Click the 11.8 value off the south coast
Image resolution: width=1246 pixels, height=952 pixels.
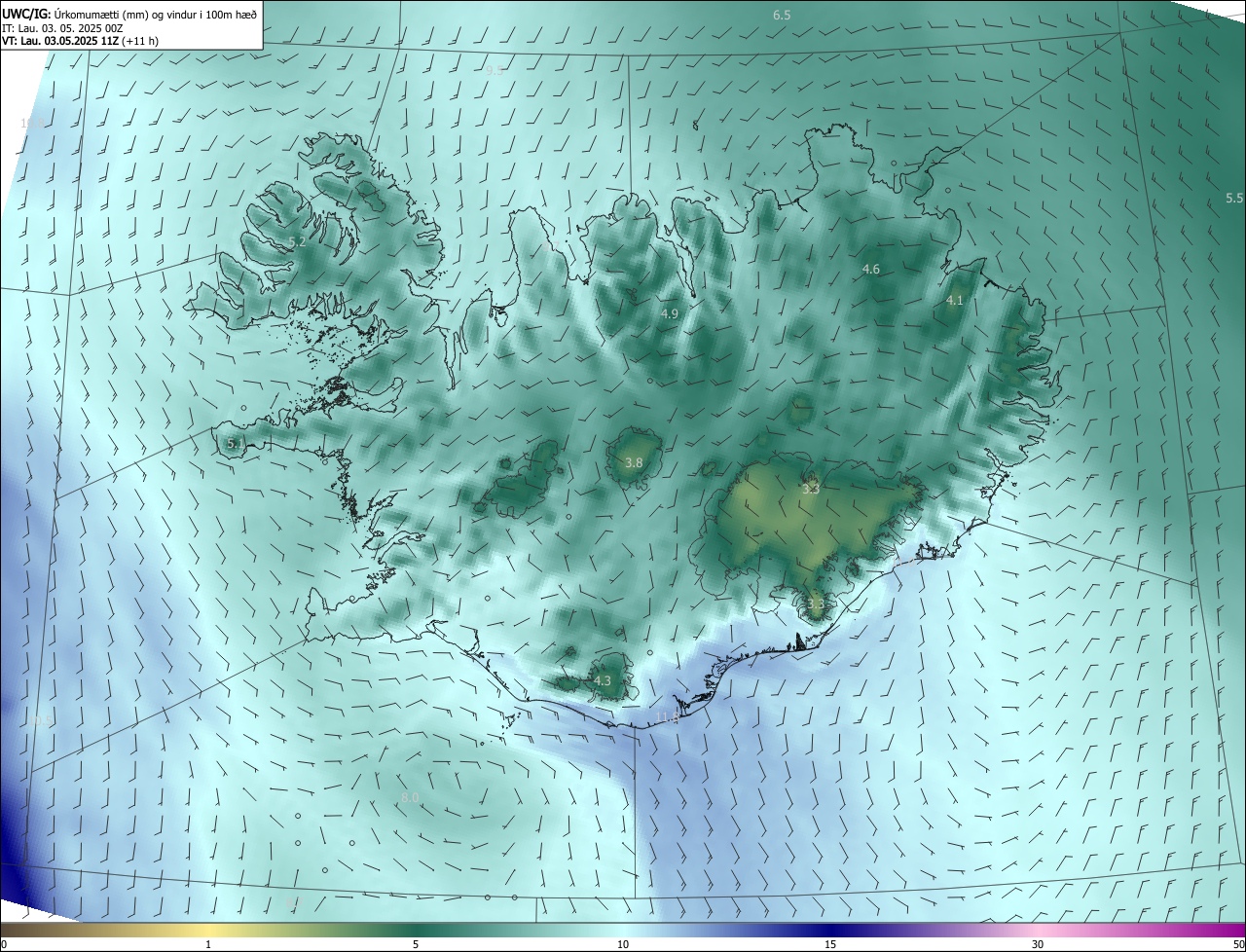(667, 717)
